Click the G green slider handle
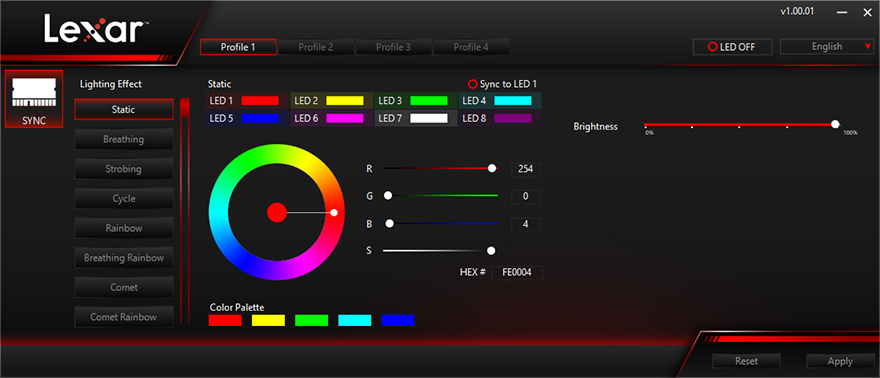 [387, 196]
